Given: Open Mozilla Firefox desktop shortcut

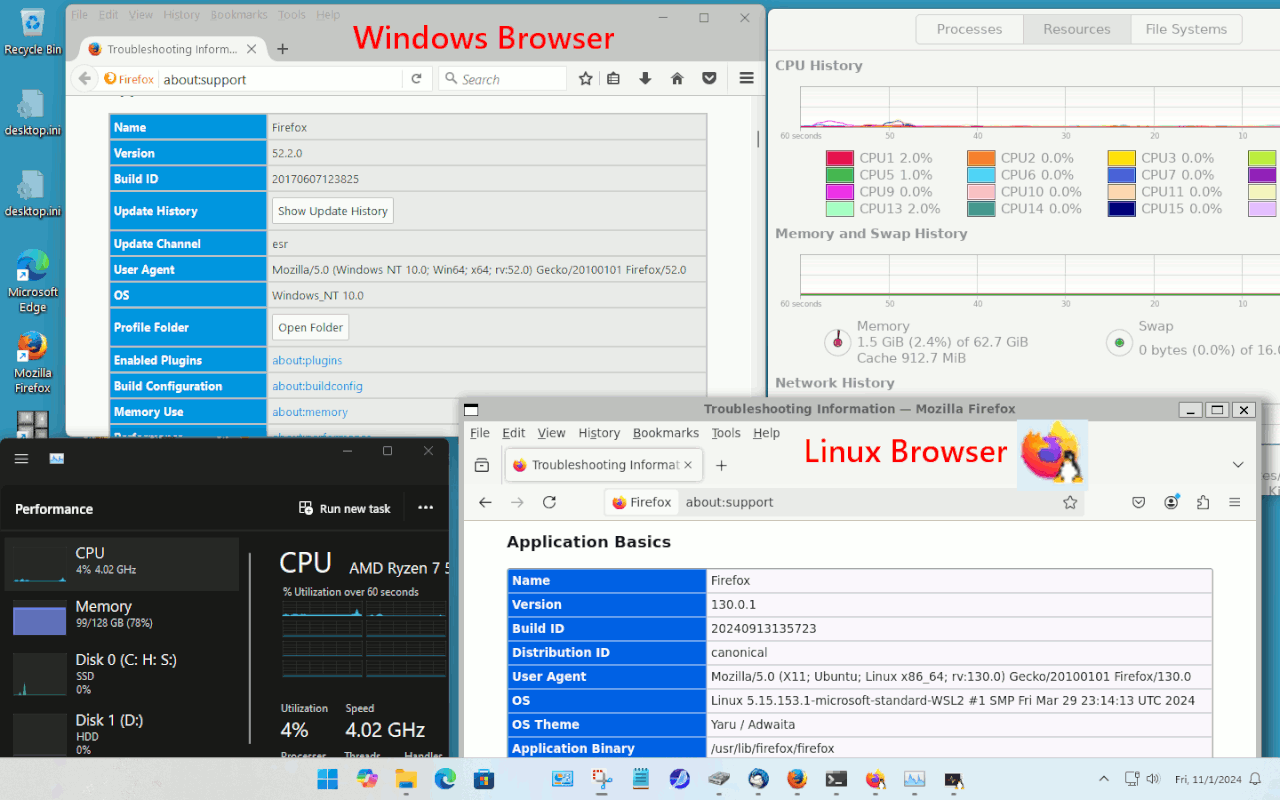Looking at the screenshot, I should (x=33, y=362).
